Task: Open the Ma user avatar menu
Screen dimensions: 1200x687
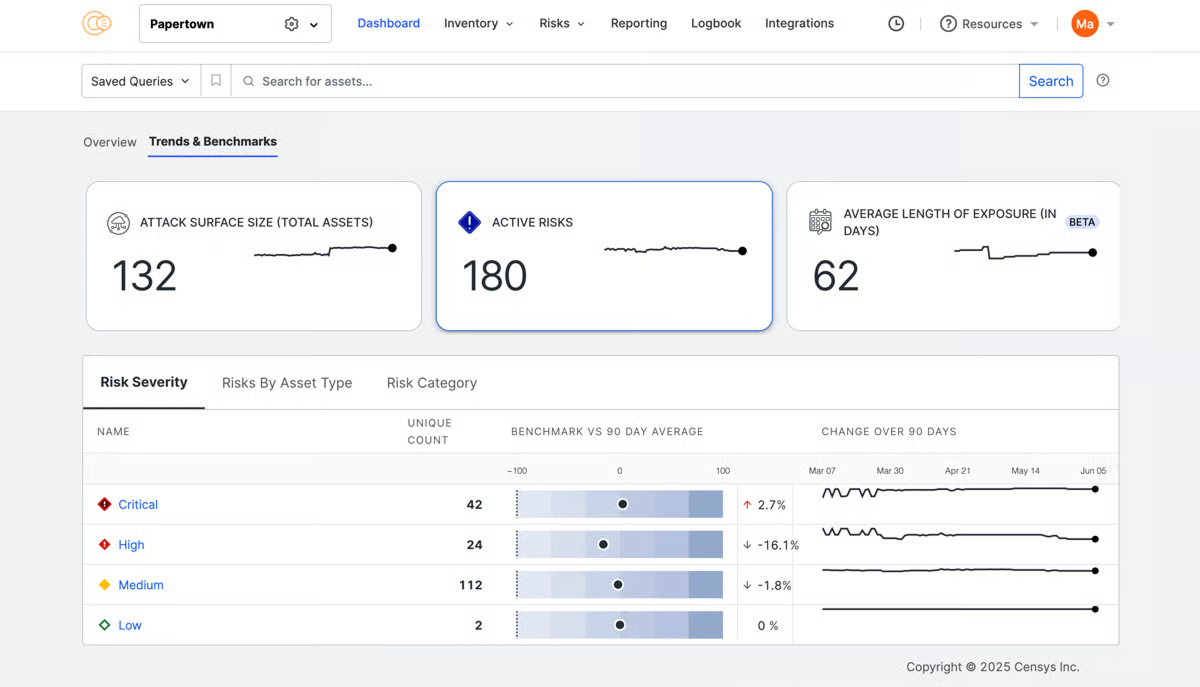Action: click(1085, 24)
